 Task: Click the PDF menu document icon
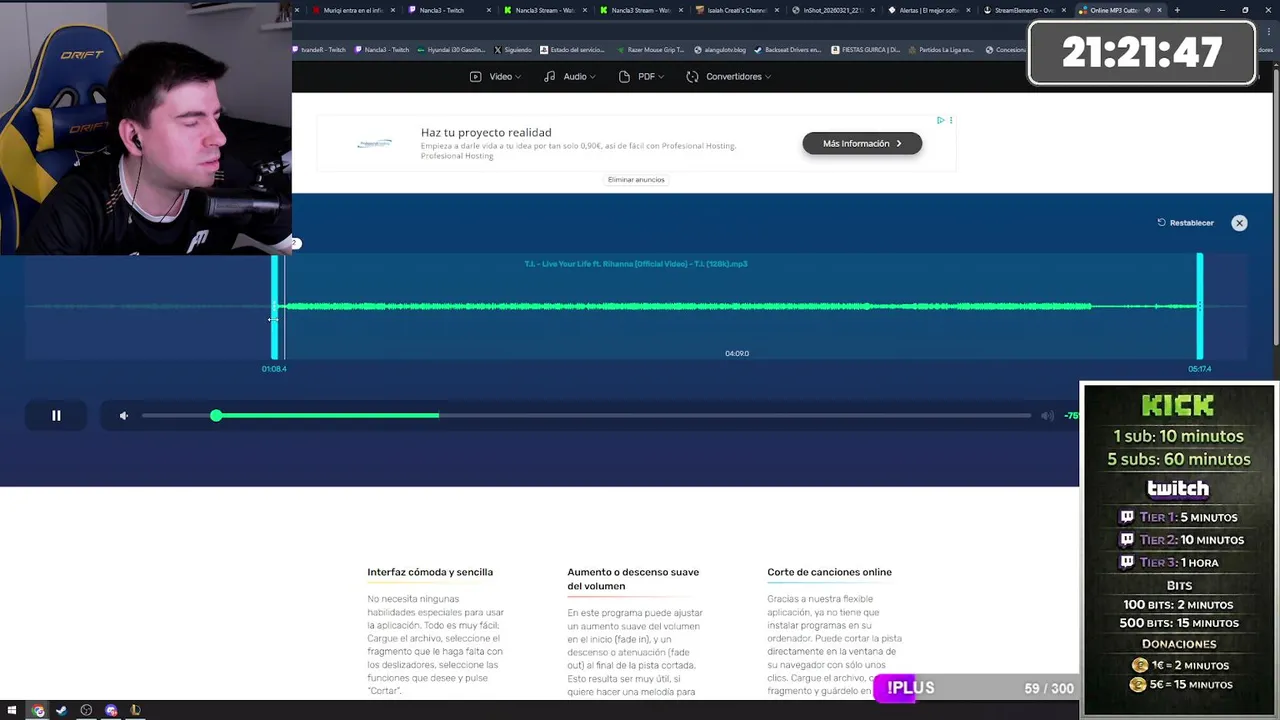coord(624,76)
